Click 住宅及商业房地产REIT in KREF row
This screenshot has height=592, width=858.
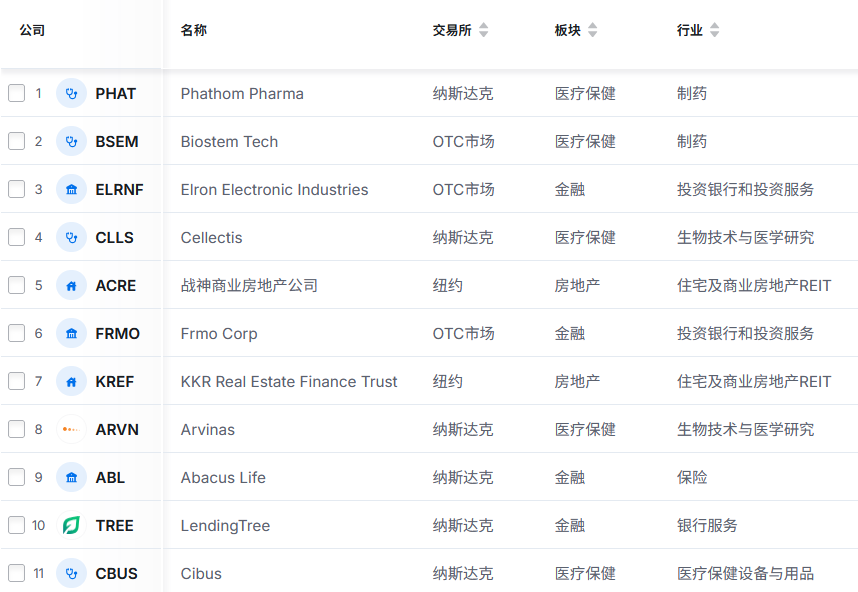click(x=754, y=382)
